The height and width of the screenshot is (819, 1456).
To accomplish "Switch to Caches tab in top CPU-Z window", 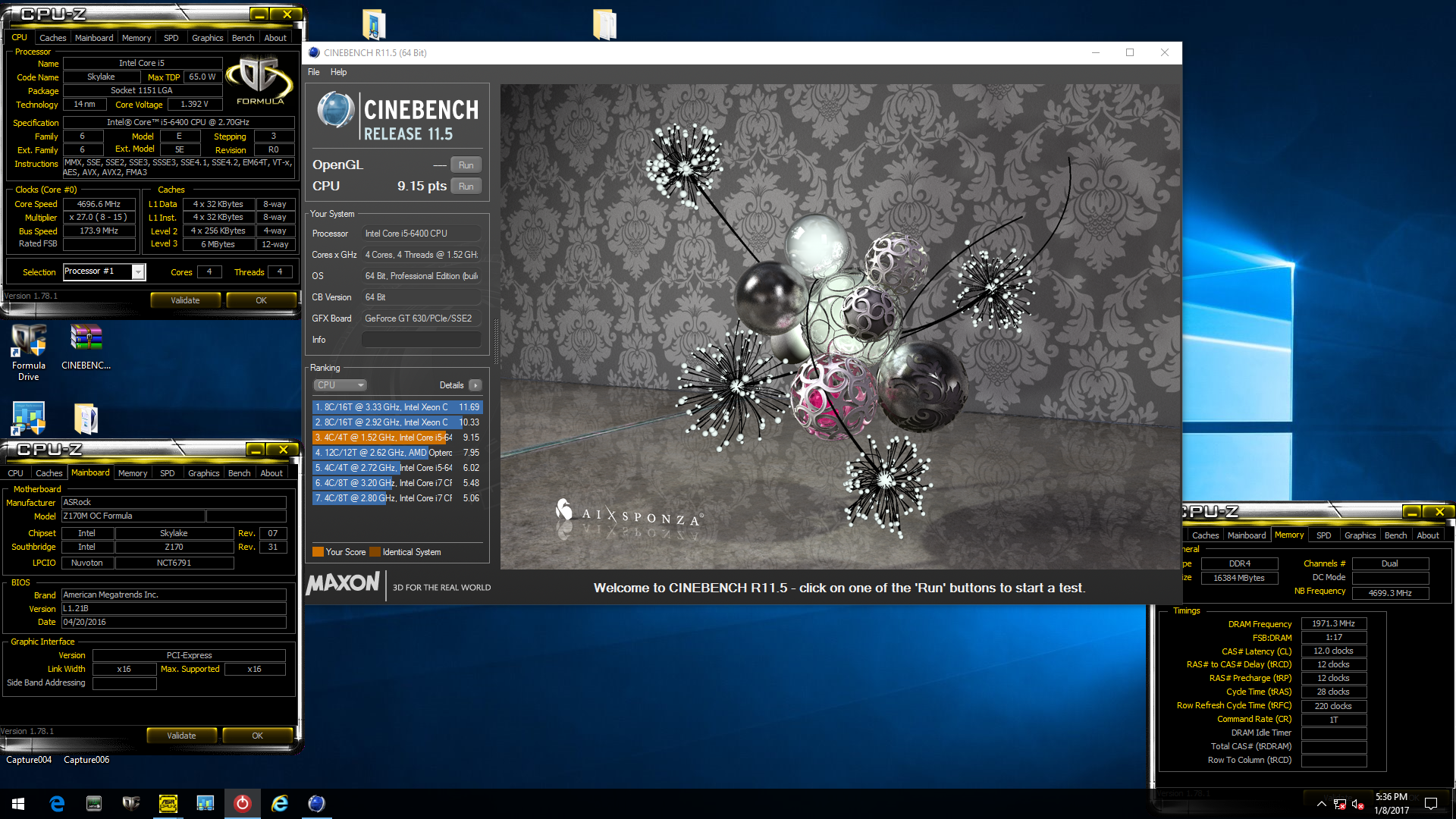I will pyautogui.click(x=52, y=38).
